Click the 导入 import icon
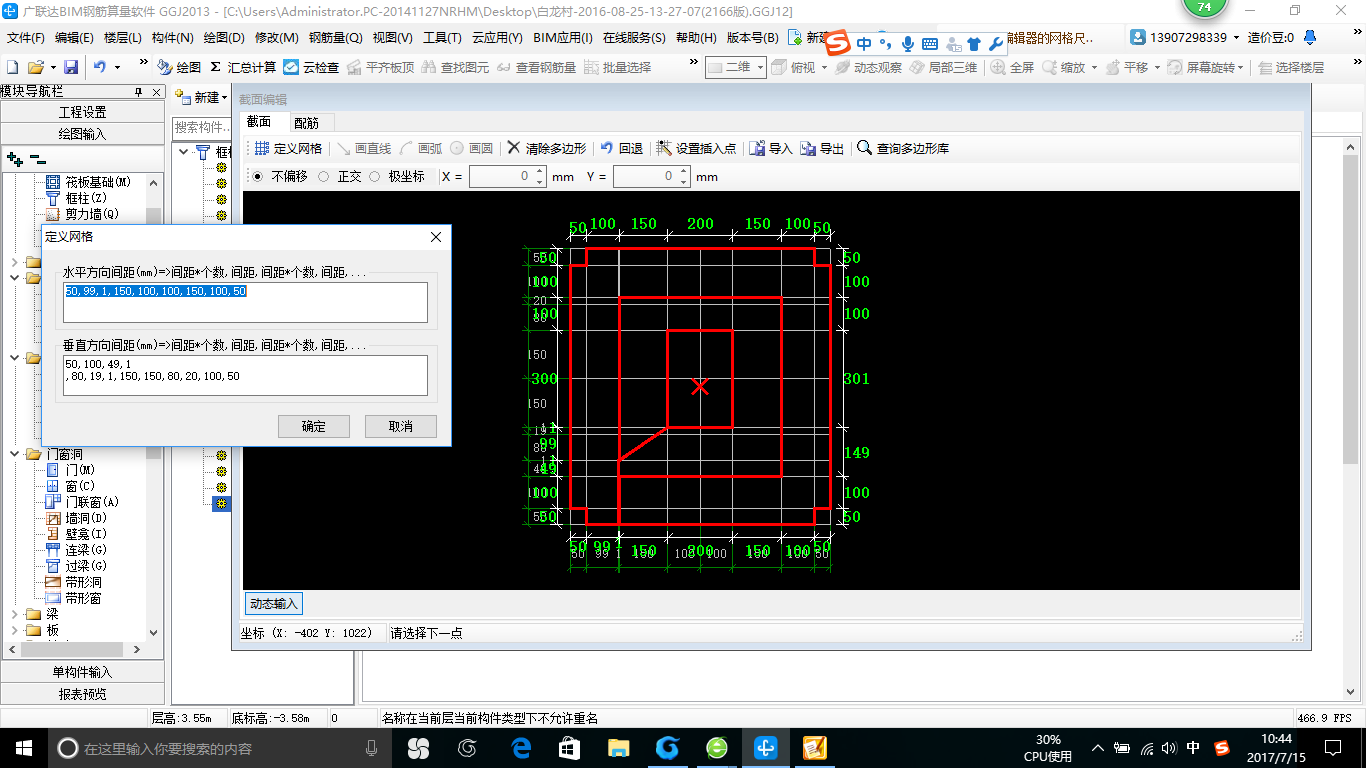 click(758, 148)
